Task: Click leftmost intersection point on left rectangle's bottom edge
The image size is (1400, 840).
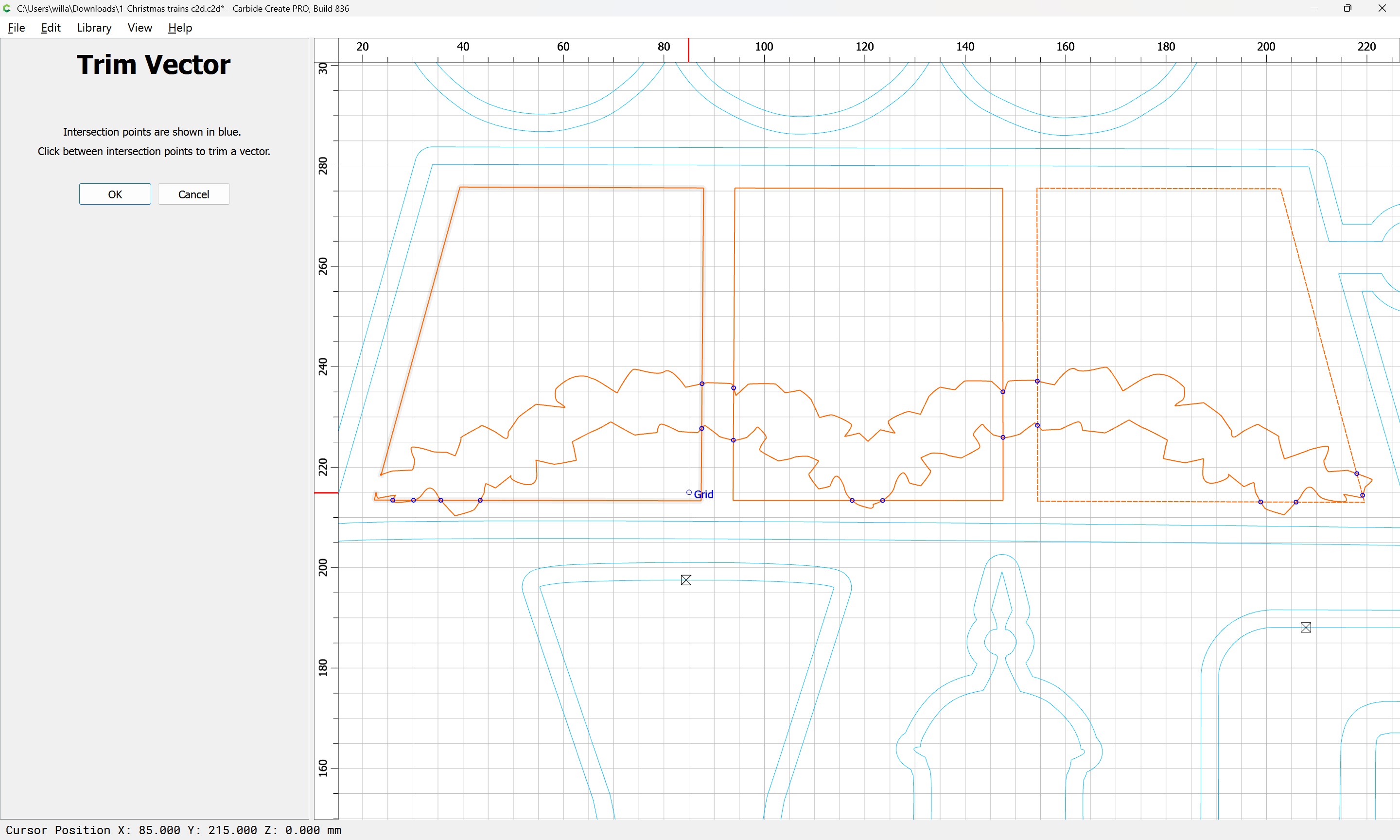Action: (x=393, y=500)
